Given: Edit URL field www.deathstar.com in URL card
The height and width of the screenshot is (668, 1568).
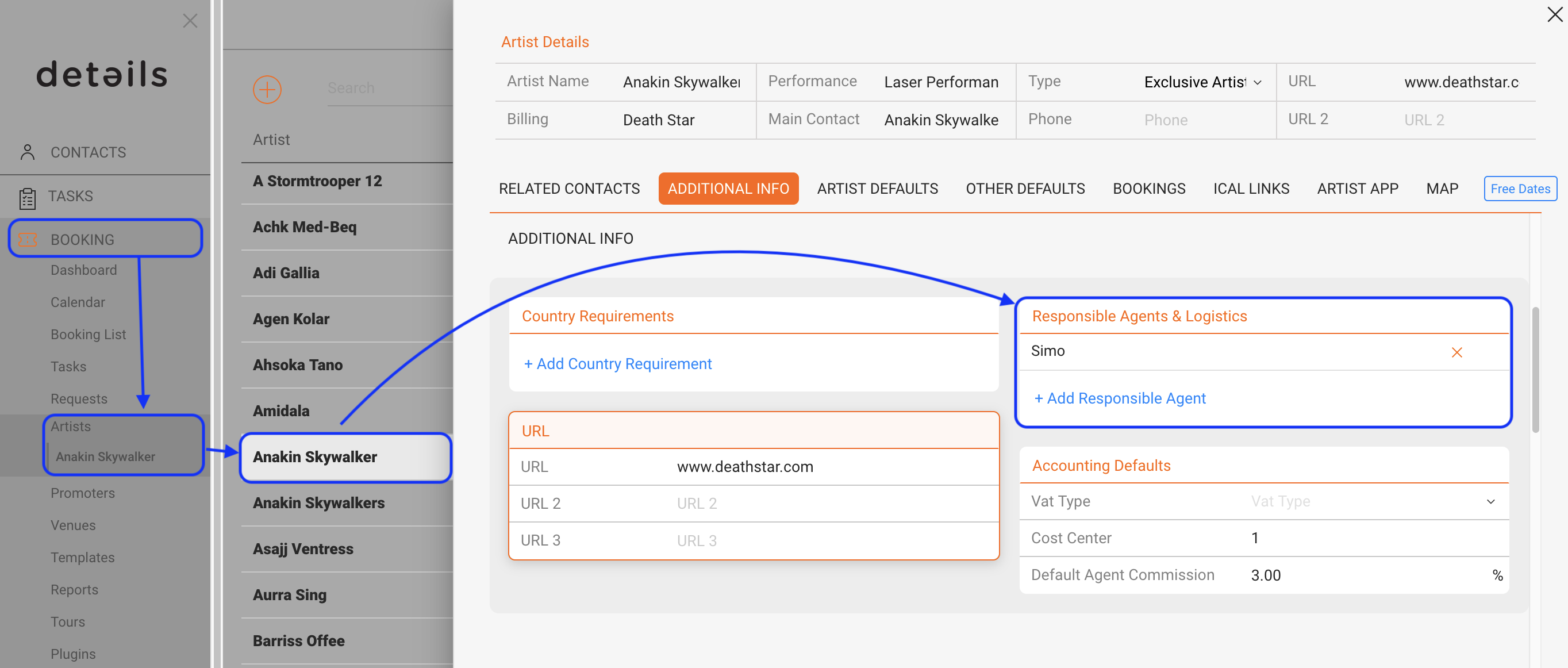Looking at the screenshot, I should coord(833,468).
